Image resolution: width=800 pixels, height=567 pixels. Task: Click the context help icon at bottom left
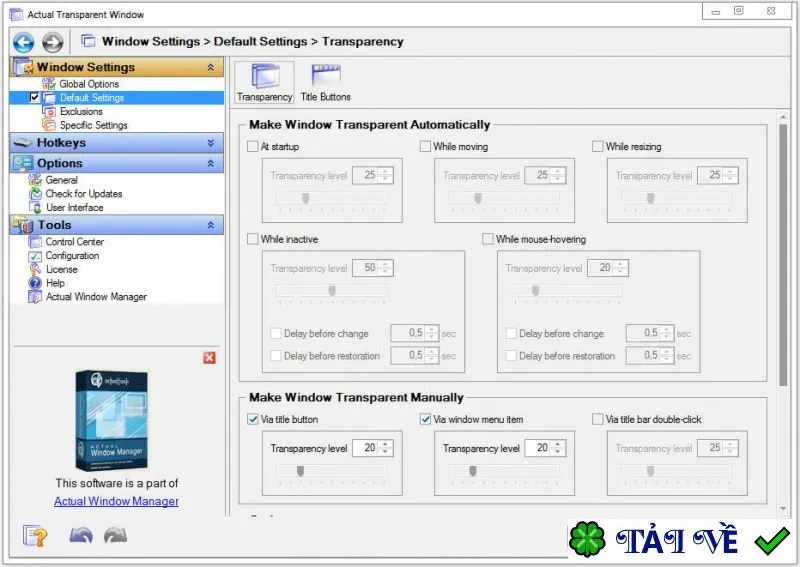click(x=35, y=536)
